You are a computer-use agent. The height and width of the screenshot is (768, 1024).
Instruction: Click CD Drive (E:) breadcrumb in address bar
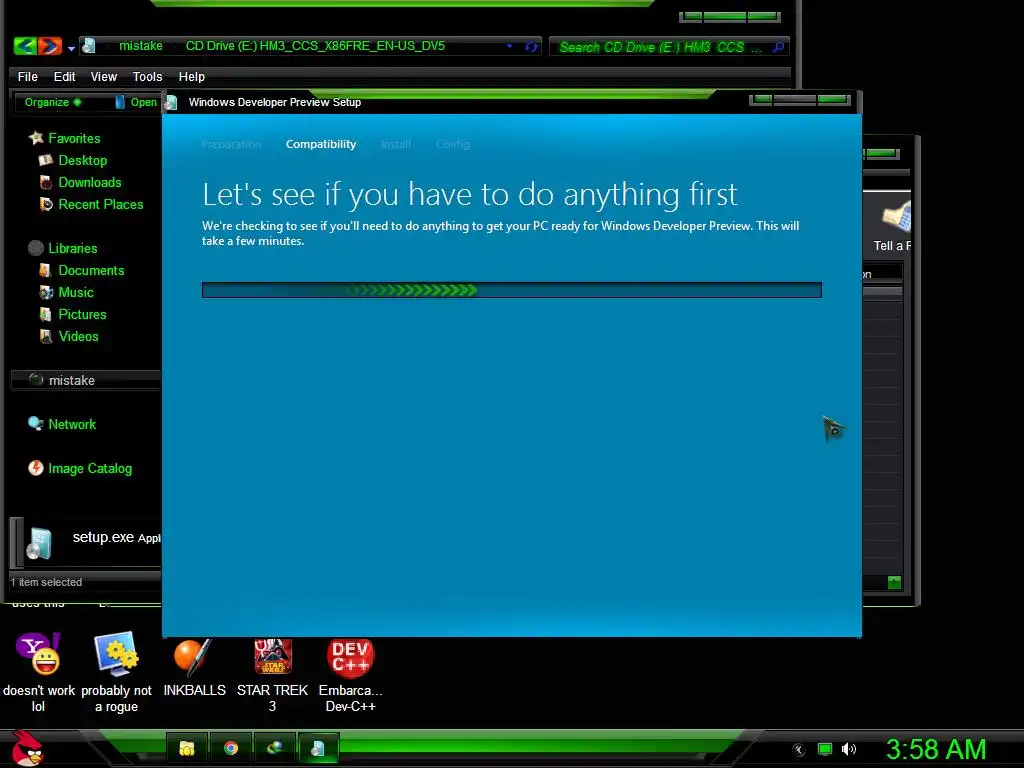pyautogui.click(x=315, y=46)
